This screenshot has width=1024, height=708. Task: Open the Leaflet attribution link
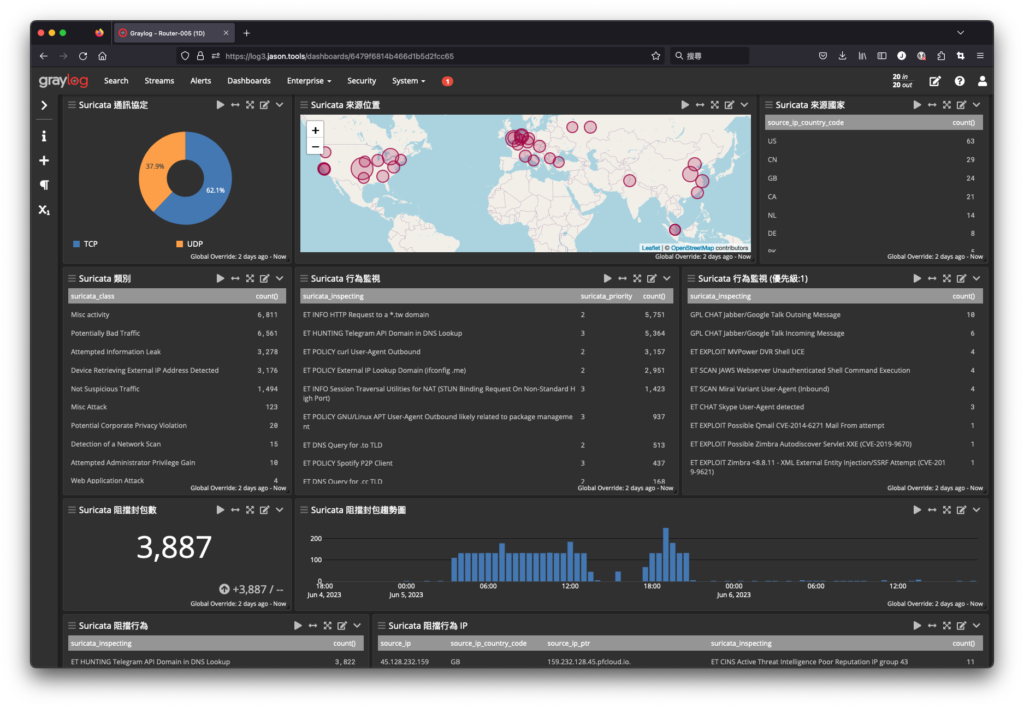click(650, 248)
